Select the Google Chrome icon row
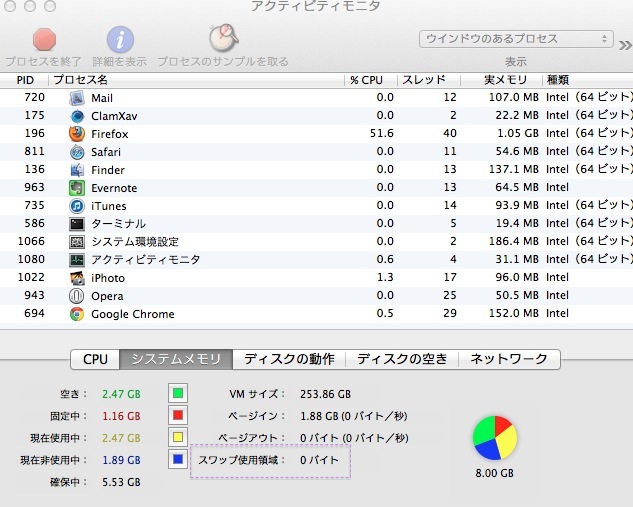 click(78, 314)
